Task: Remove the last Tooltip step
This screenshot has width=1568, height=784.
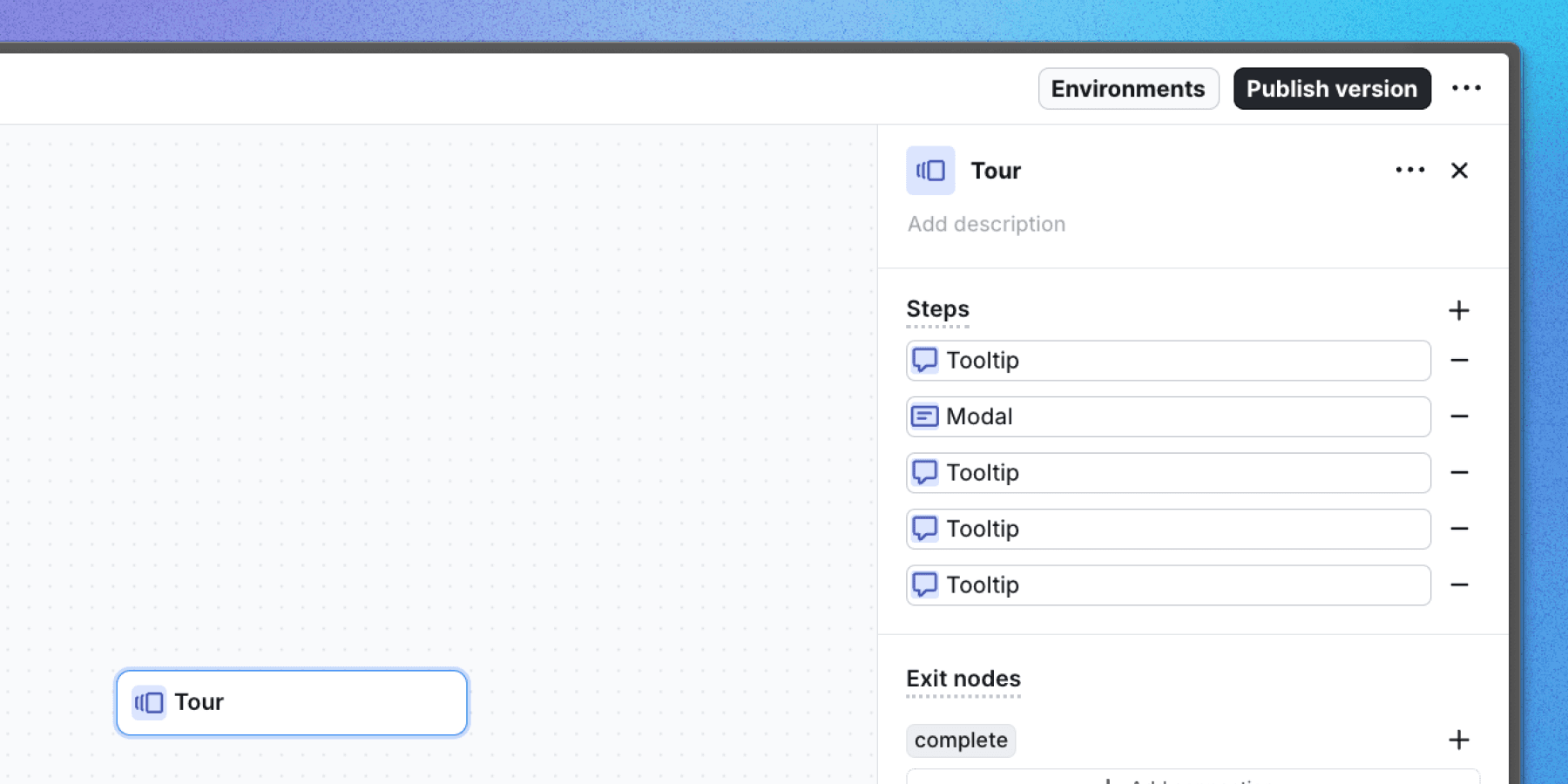Action: pyautogui.click(x=1460, y=585)
